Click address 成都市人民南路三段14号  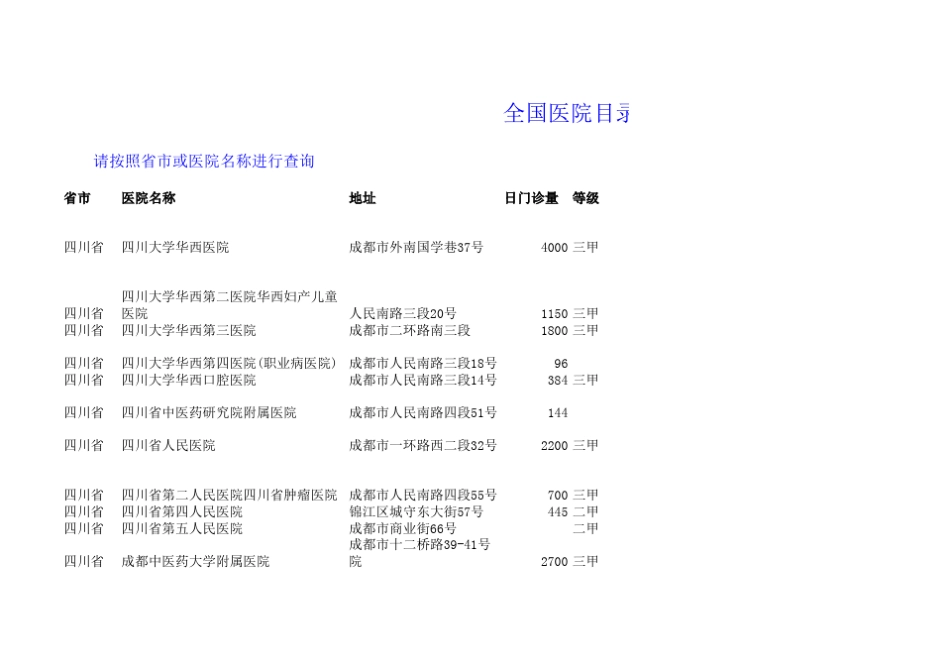coord(423,380)
